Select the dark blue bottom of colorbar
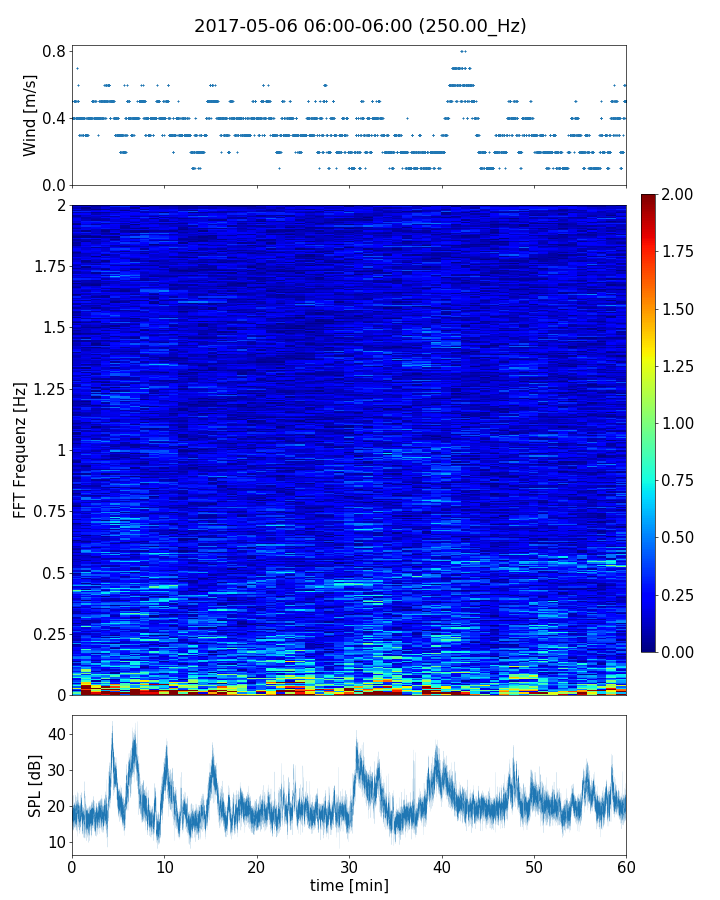The width and height of the screenshot is (720, 900). (x=649, y=647)
